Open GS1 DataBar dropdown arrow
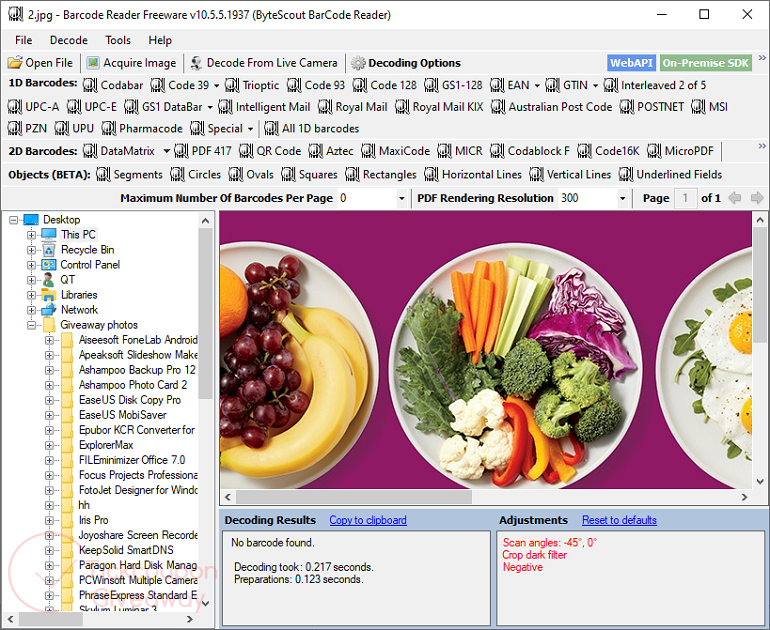The width and height of the screenshot is (770, 630). click(210, 107)
